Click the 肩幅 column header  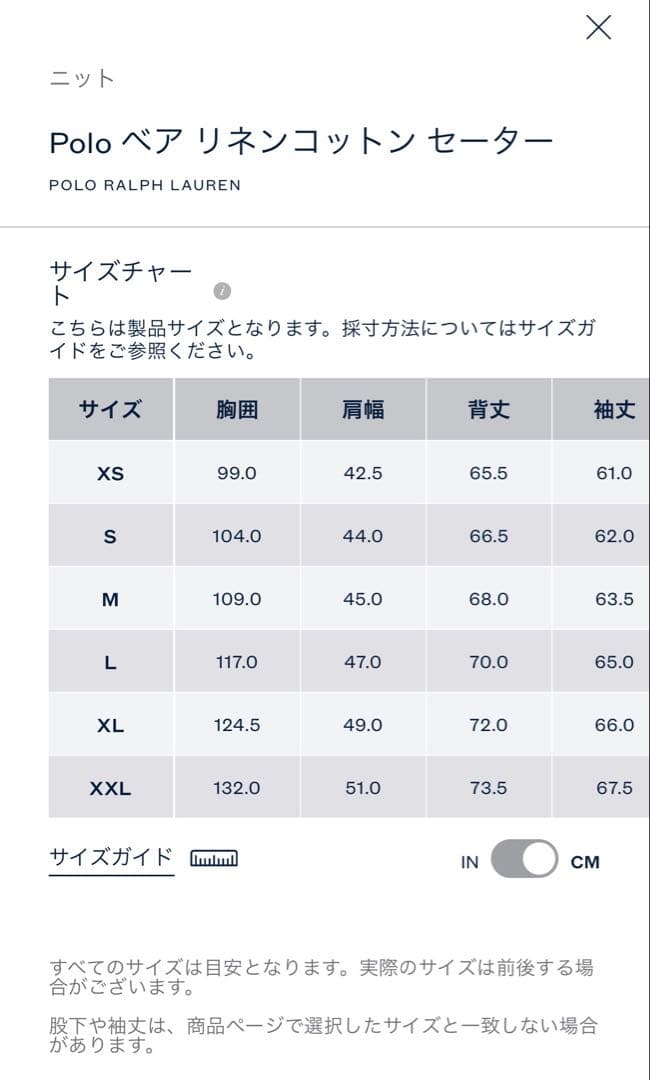tap(363, 409)
